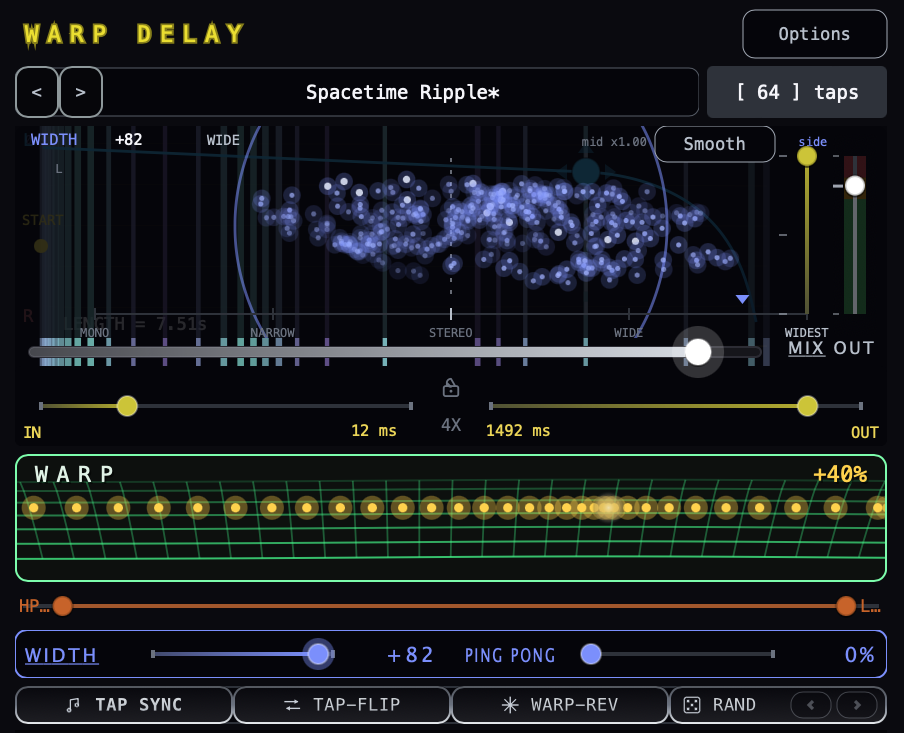Toggle WARP-REV button
Viewport: 904px width, 733px height.
pyautogui.click(x=560, y=705)
